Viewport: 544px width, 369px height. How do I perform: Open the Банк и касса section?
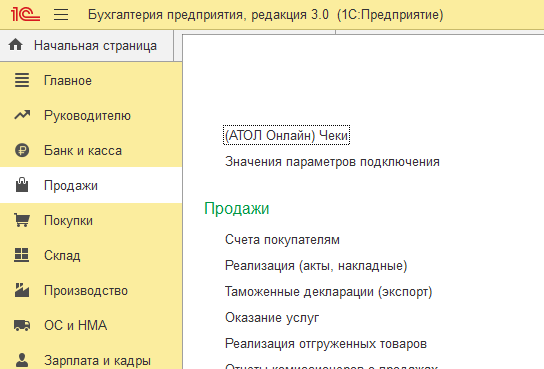click(91, 150)
